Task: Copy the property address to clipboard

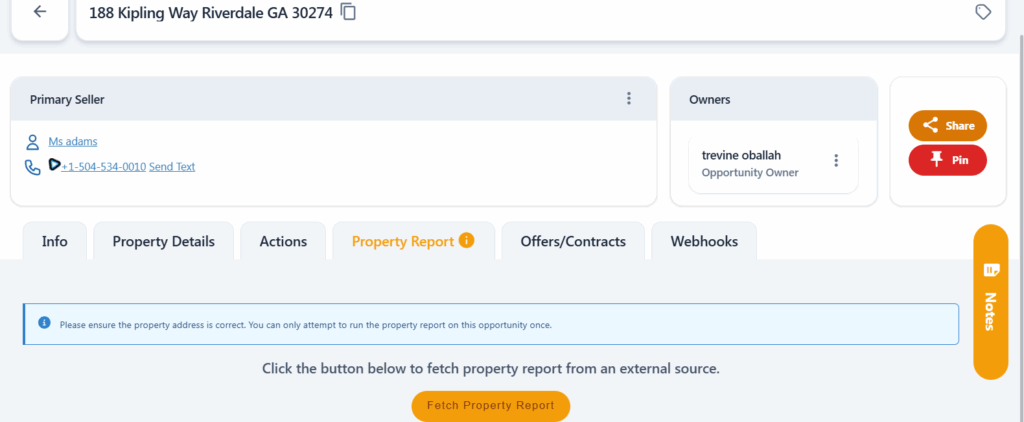Action: 348,12
